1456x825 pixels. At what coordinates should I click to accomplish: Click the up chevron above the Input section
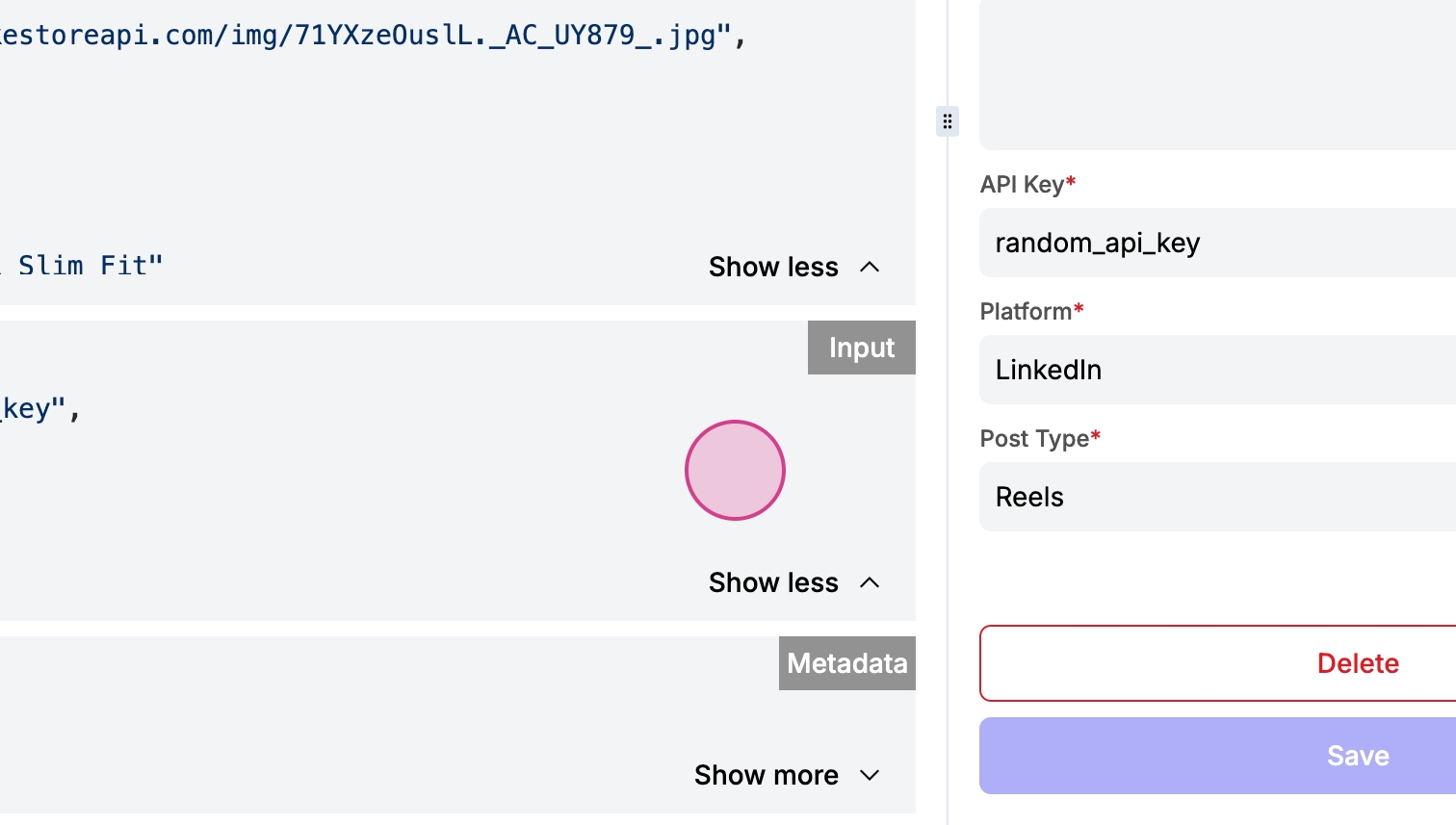click(870, 267)
